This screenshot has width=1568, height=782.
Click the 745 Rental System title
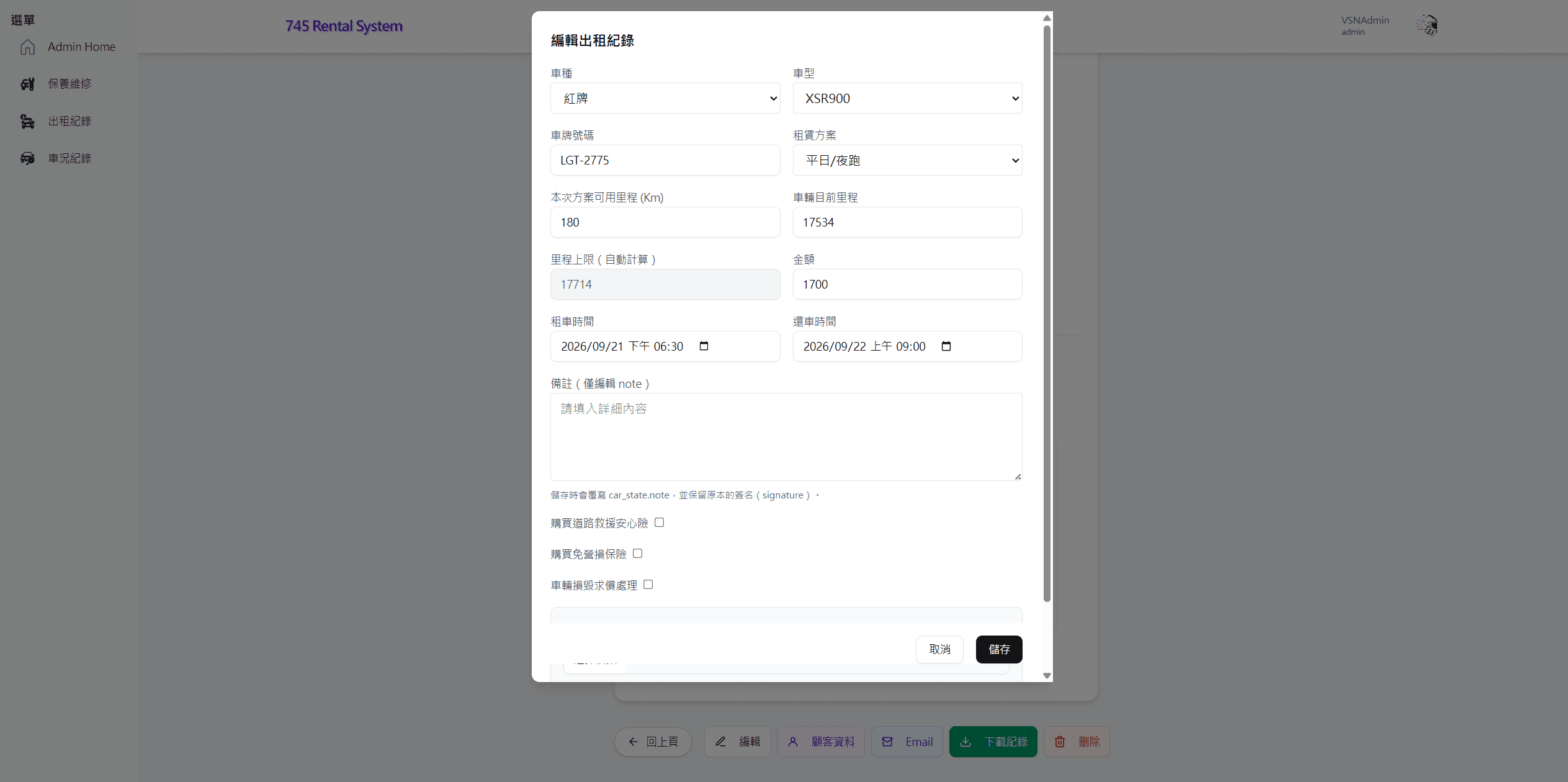(x=344, y=26)
